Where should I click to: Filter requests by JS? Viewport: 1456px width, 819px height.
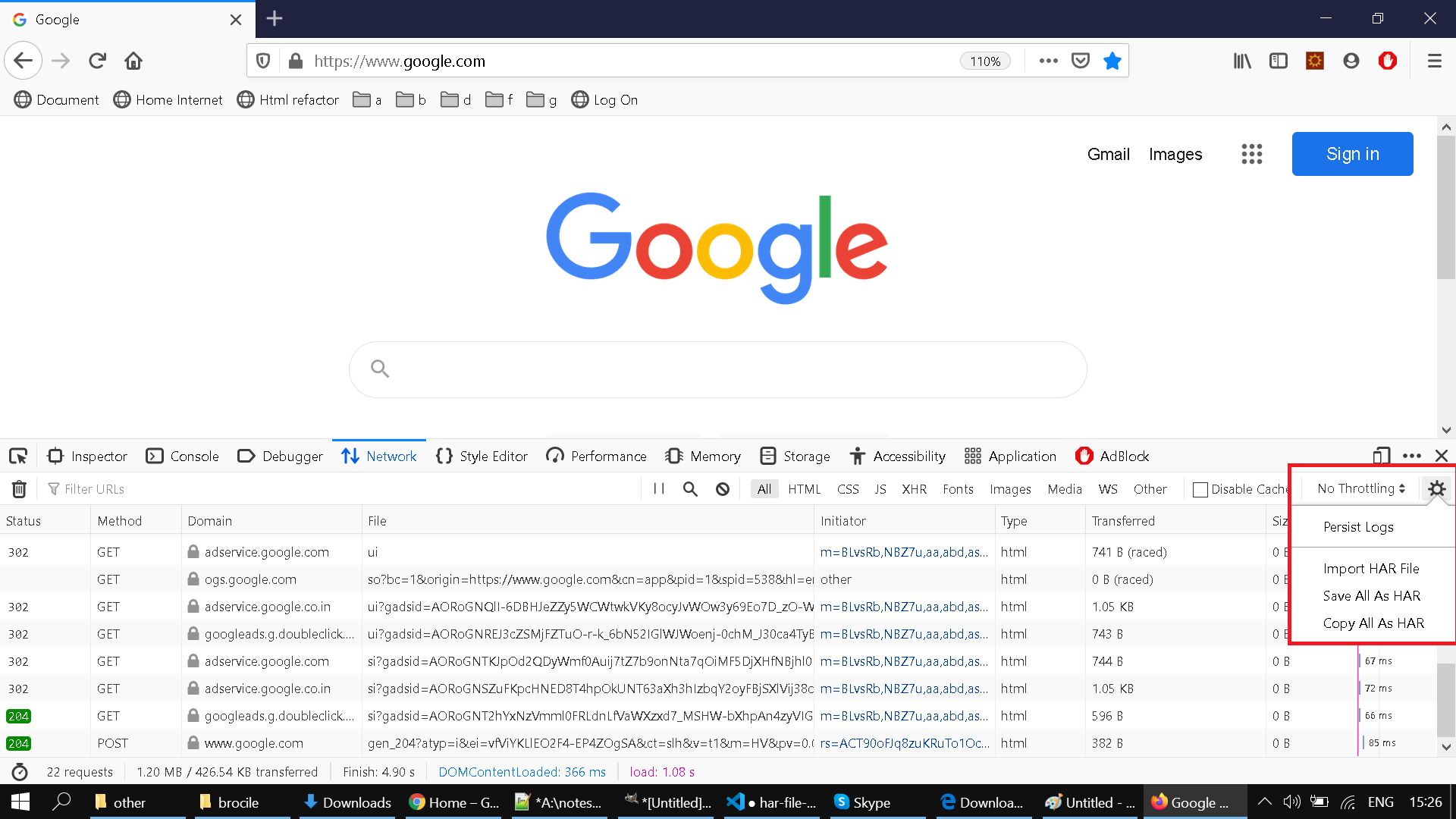click(x=880, y=489)
